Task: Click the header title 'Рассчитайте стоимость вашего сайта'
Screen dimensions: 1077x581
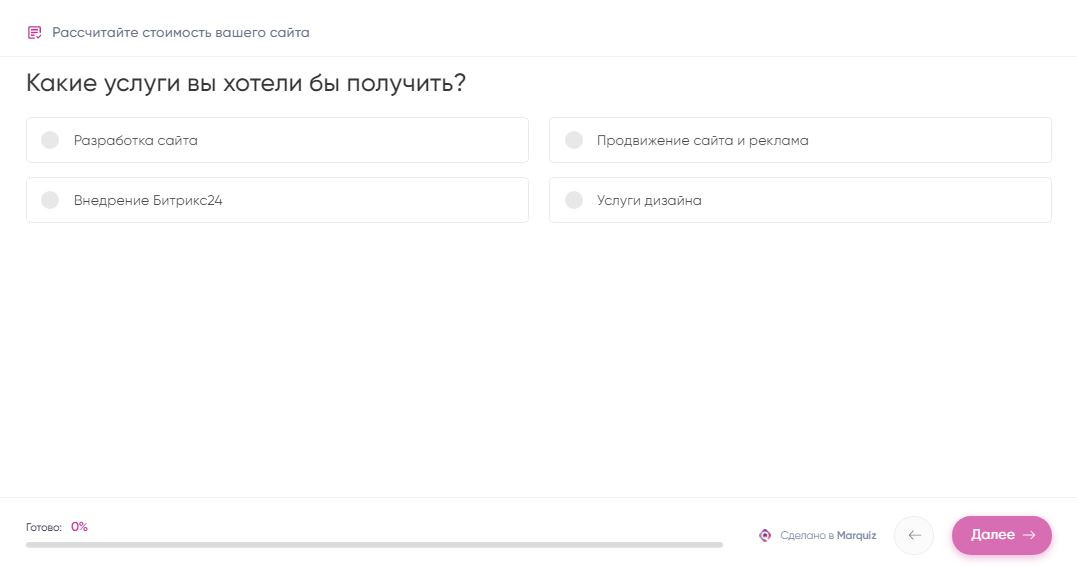Action: pos(181,33)
